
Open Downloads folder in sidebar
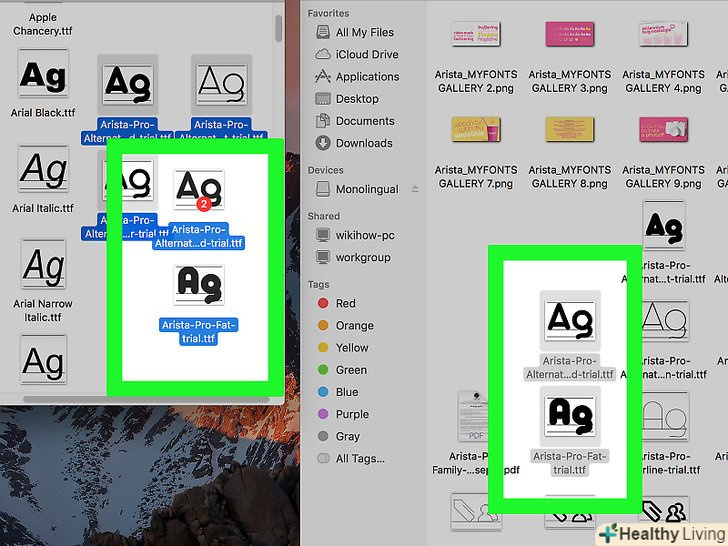(354, 143)
